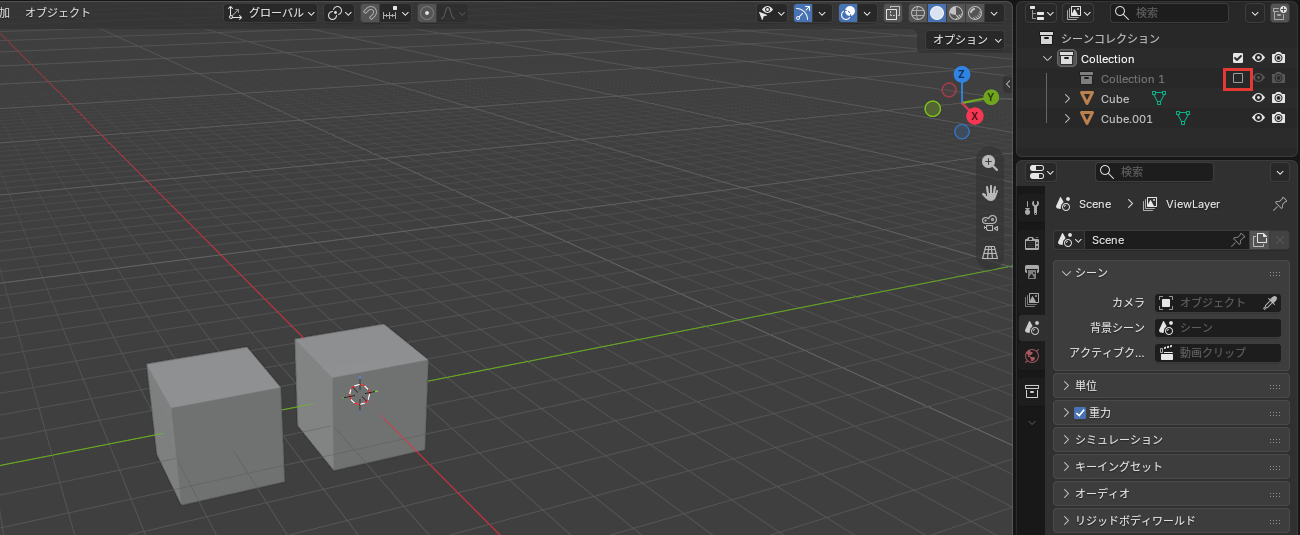
Task: Toggle proportional editing circle icon
Action: click(427, 13)
